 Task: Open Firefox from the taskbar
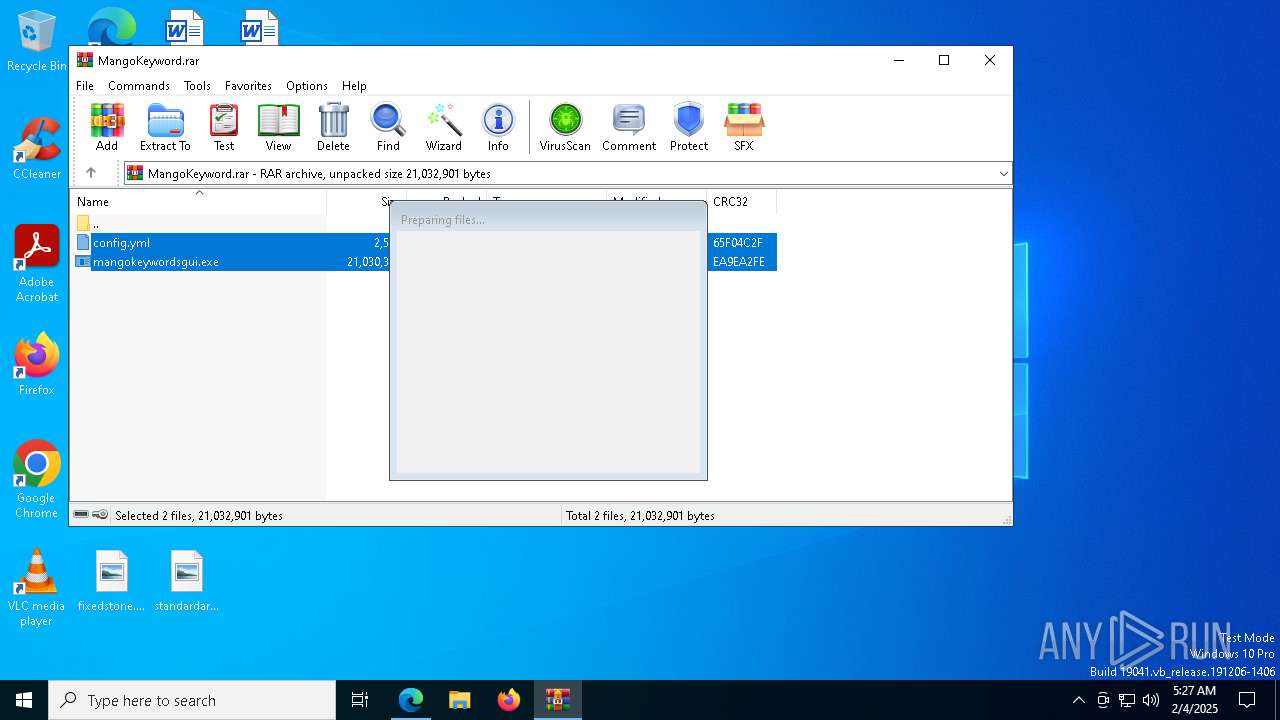509,700
